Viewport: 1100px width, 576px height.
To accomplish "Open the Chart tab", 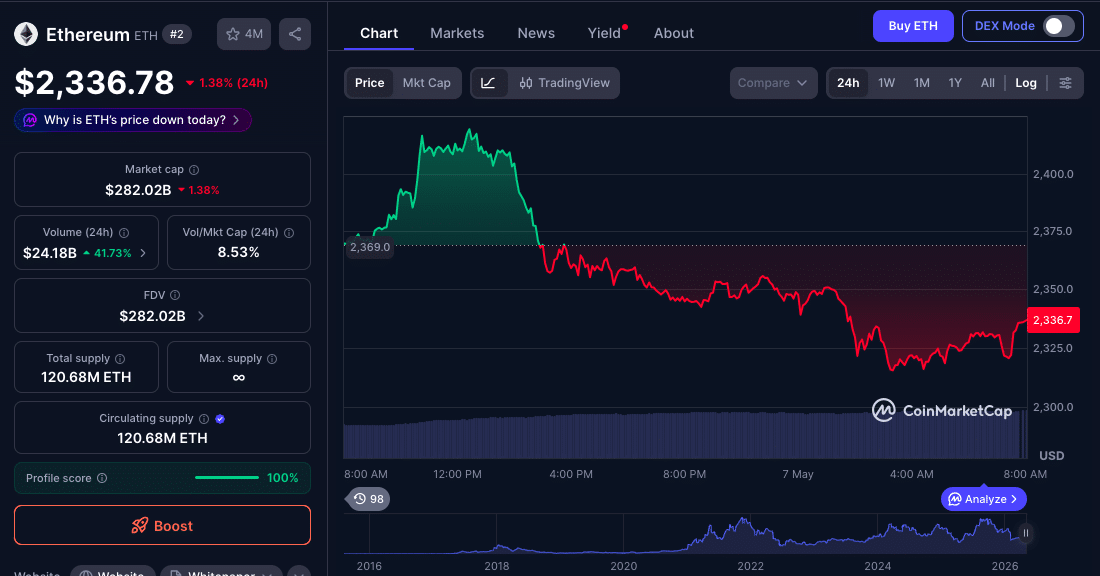I will click(379, 33).
